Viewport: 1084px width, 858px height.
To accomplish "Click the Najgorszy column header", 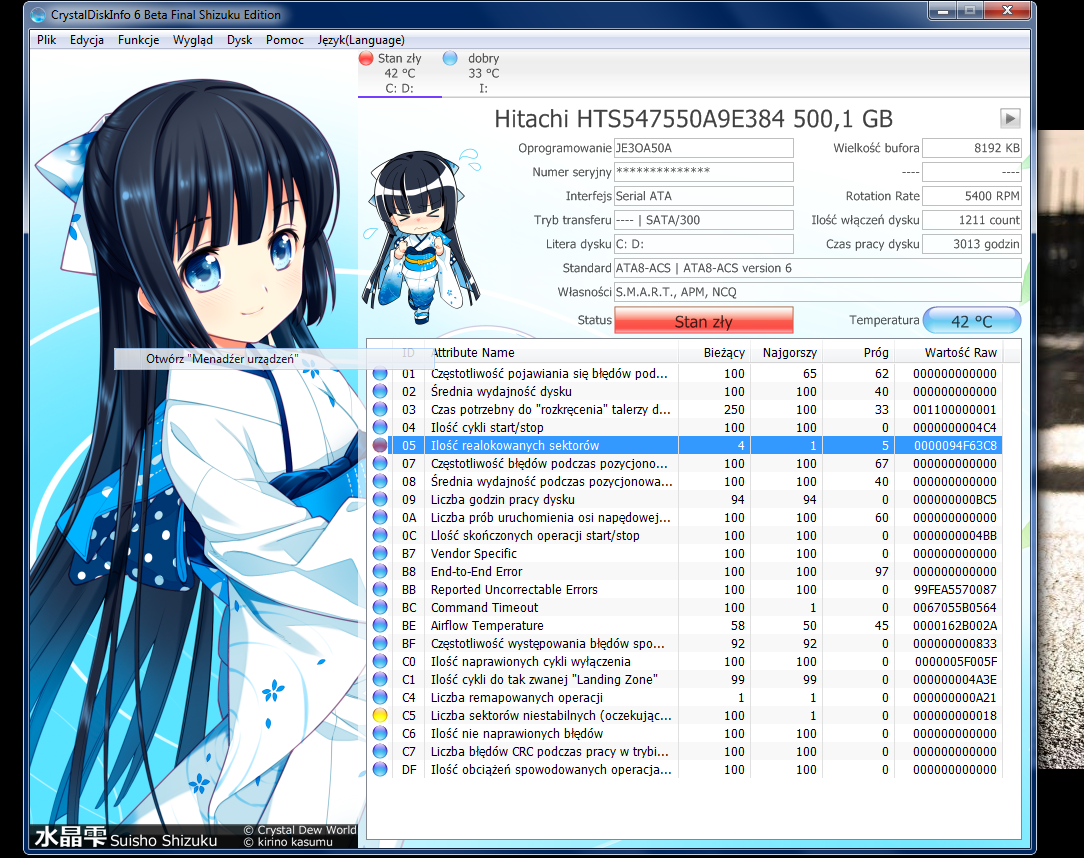I will (x=789, y=353).
